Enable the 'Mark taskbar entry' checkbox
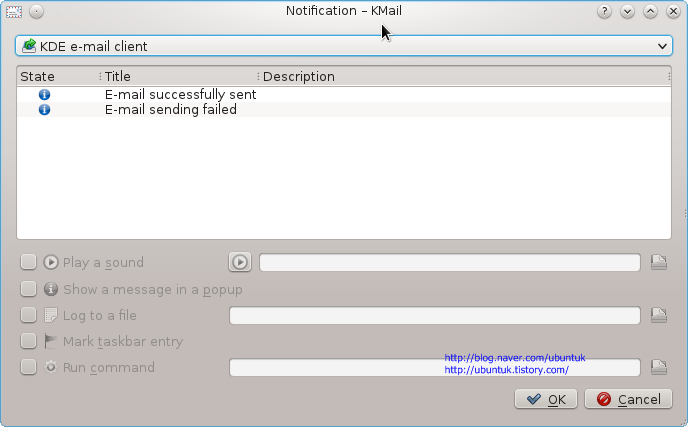This screenshot has height=427, width=688. pos(29,341)
